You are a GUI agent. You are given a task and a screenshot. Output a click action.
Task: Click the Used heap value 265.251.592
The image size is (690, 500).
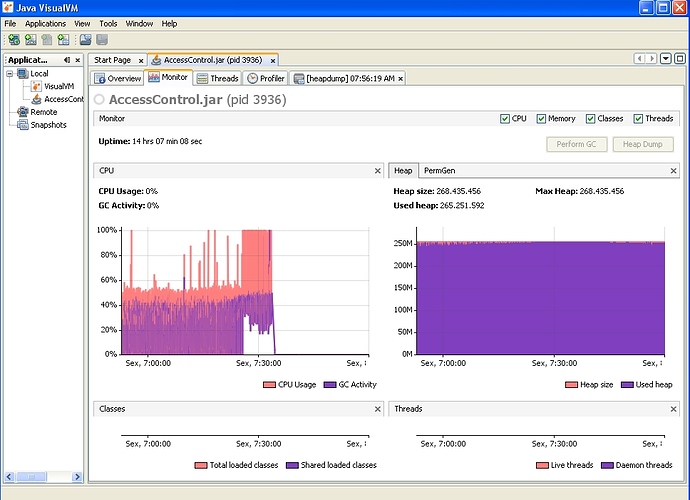point(462,206)
